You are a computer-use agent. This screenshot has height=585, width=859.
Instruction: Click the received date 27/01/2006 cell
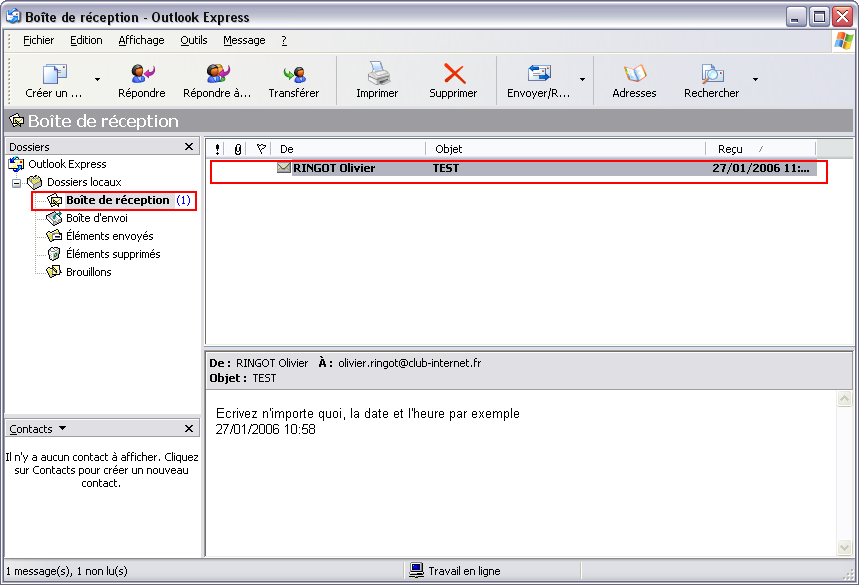click(x=760, y=168)
